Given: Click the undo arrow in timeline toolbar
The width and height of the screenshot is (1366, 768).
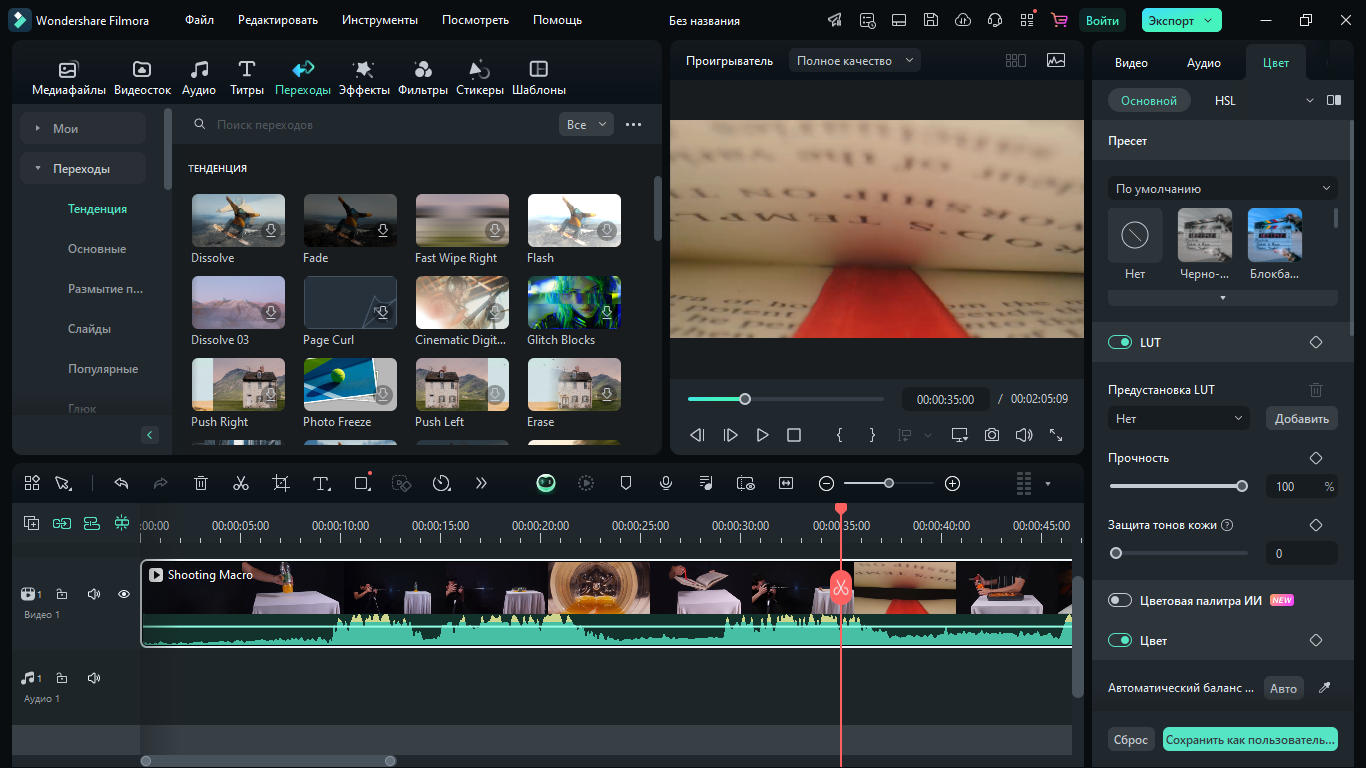Looking at the screenshot, I should (121, 483).
